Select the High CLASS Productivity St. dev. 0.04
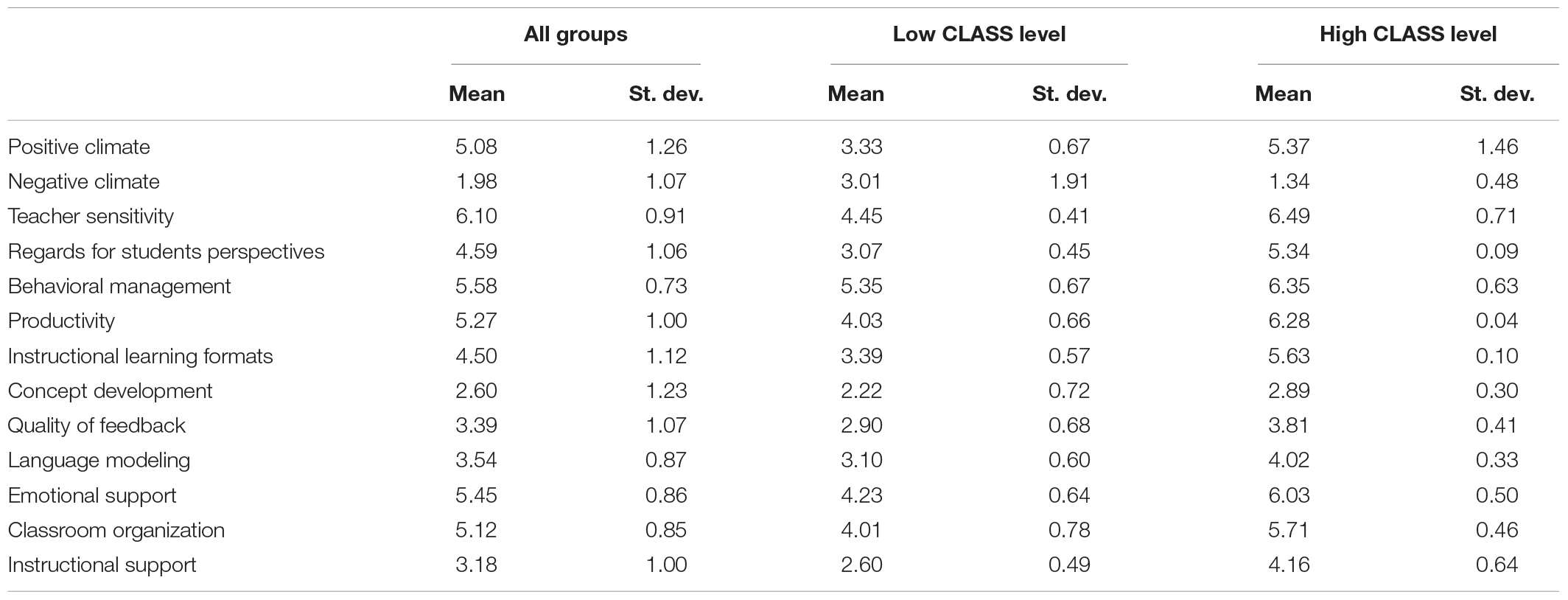The width and height of the screenshot is (1568, 600). (x=1497, y=321)
